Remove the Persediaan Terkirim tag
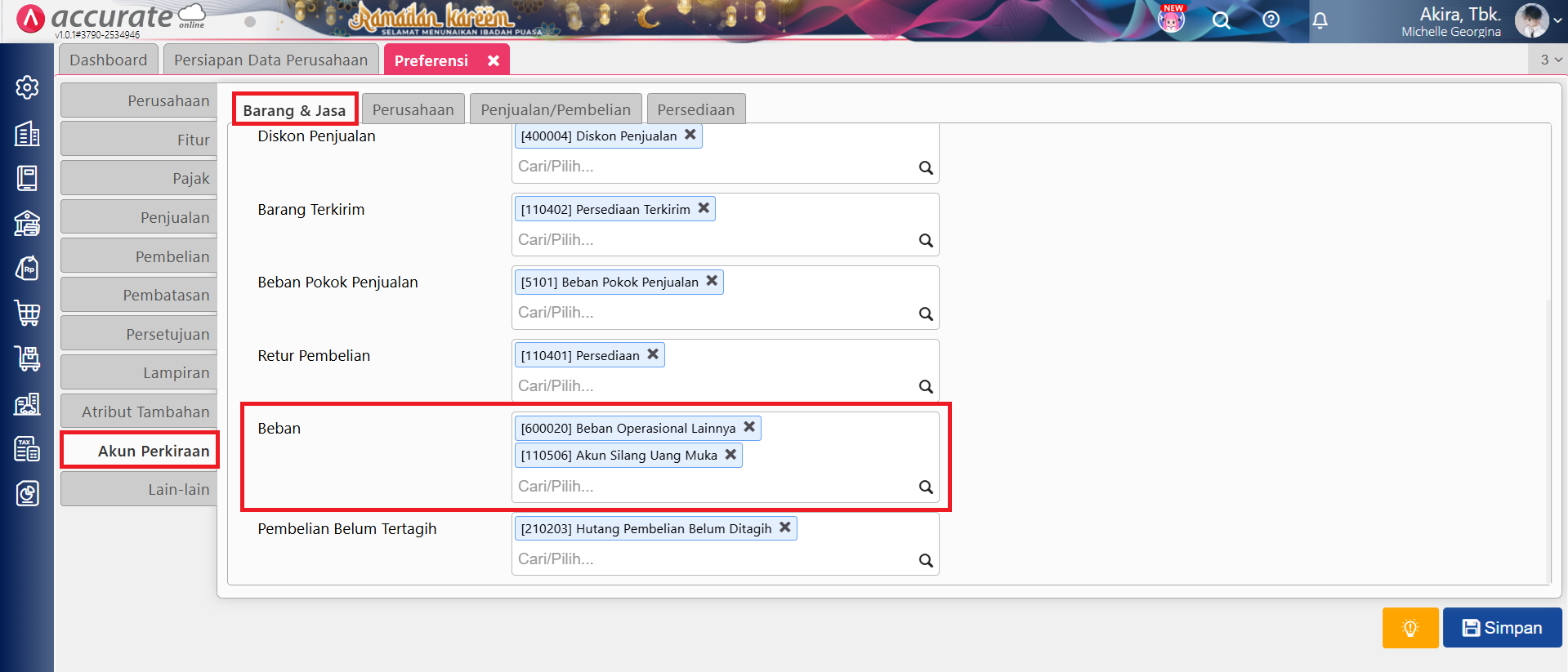 [704, 208]
